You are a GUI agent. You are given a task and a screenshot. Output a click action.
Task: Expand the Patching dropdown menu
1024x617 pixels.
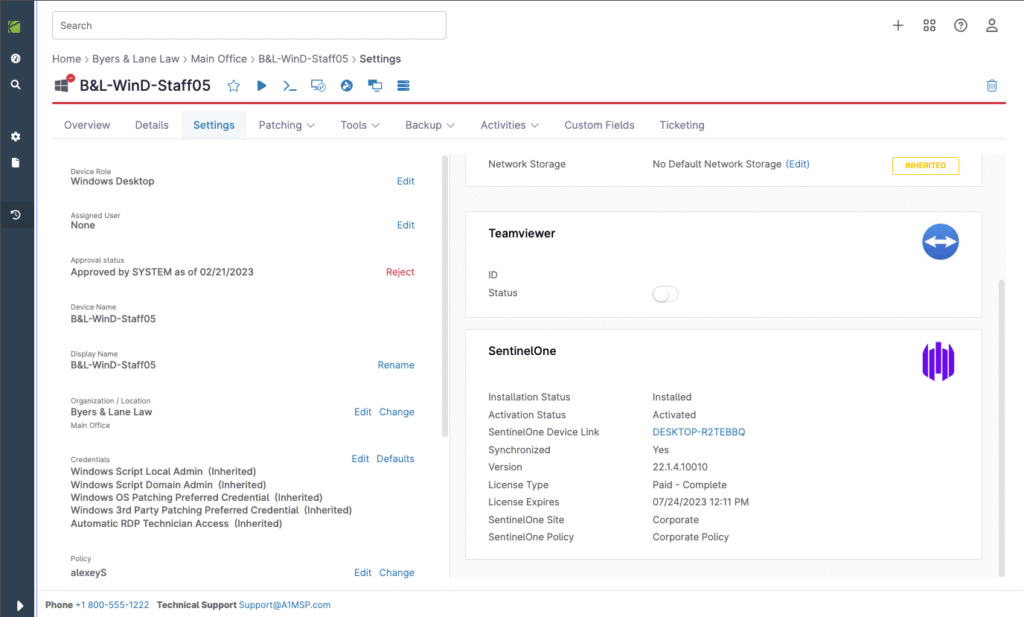coord(286,125)
